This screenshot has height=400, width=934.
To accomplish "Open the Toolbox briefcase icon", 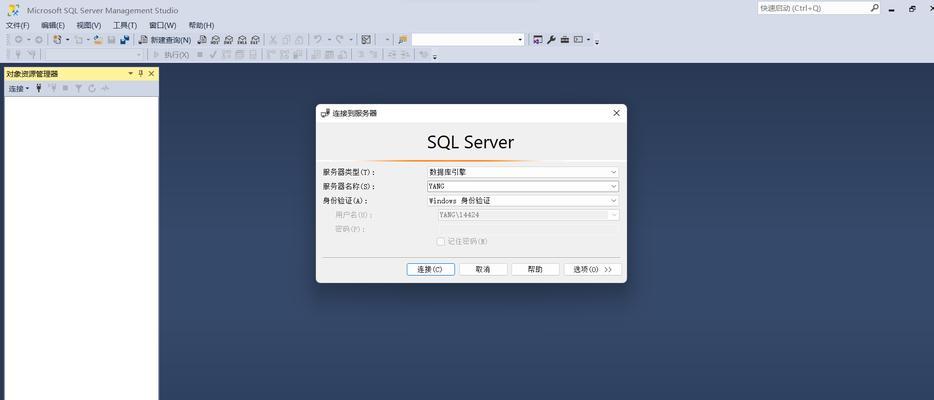I will click(x=565, y=40).
